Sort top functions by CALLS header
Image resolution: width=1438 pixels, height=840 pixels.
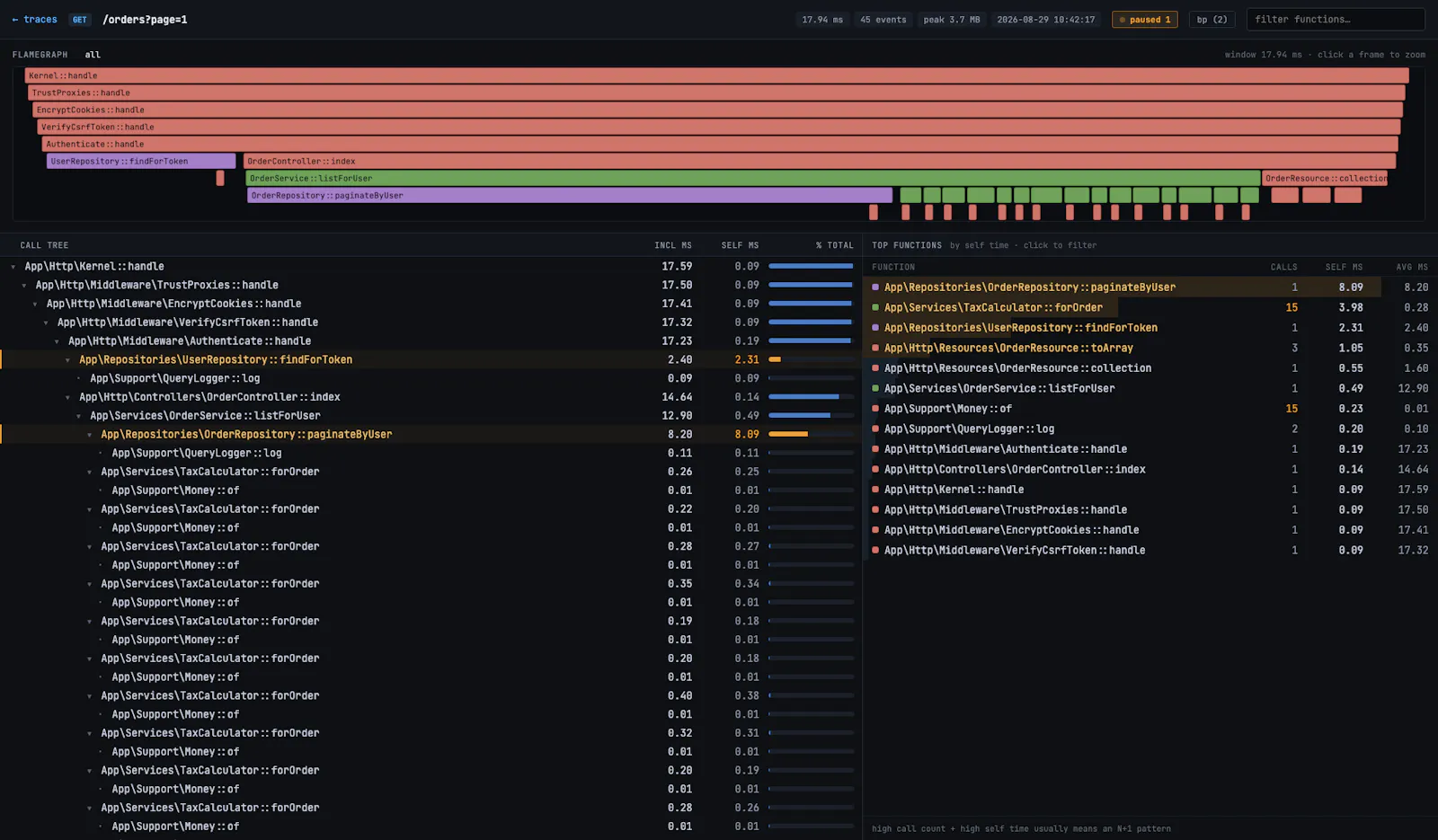tap(1283, 267)
